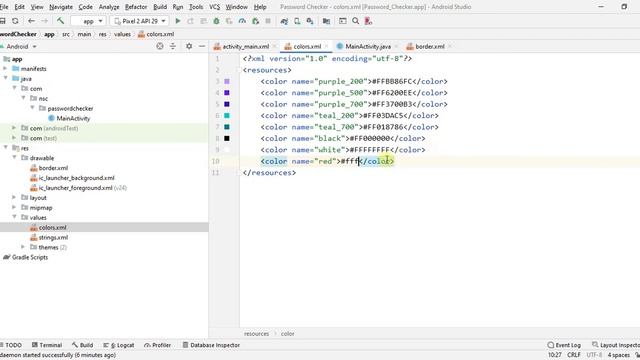This screenshot has height=360, width=640.
Task: Click the Make Project hammer icon
Action: [60, 21]
